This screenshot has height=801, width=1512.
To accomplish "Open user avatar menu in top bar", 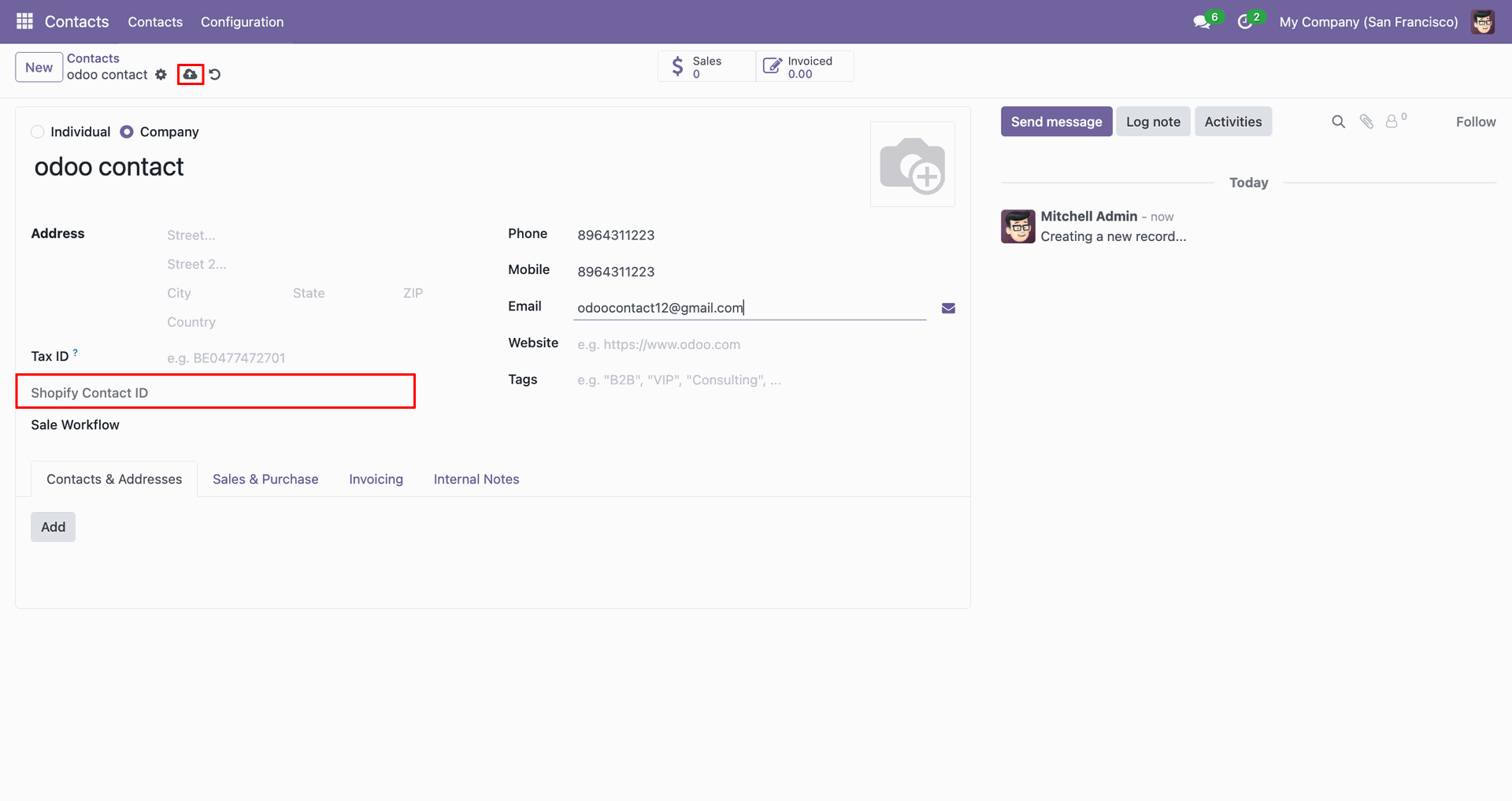I will pos(1483,22).
